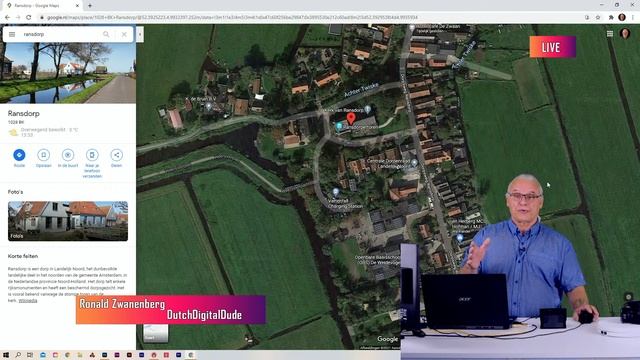
Task: Click the Korte feiten heading
Action: tap(23, 256)
